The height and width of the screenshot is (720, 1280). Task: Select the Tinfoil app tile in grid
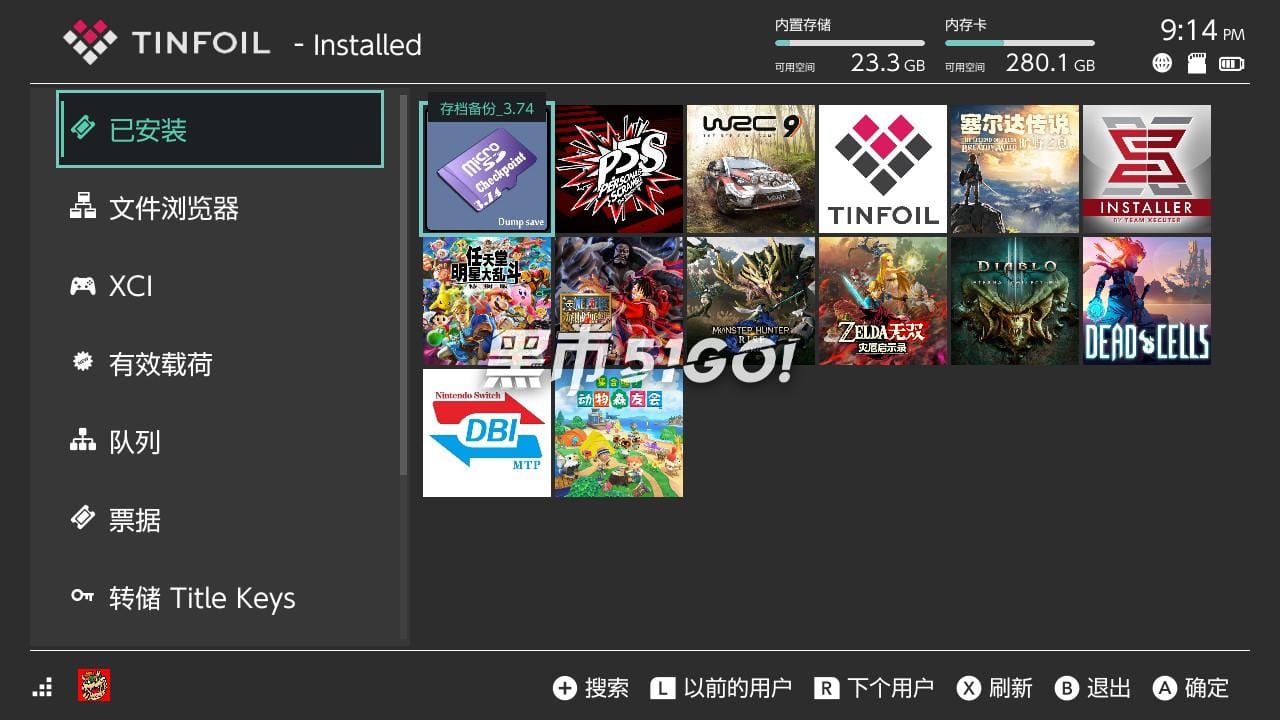(883, 169)
